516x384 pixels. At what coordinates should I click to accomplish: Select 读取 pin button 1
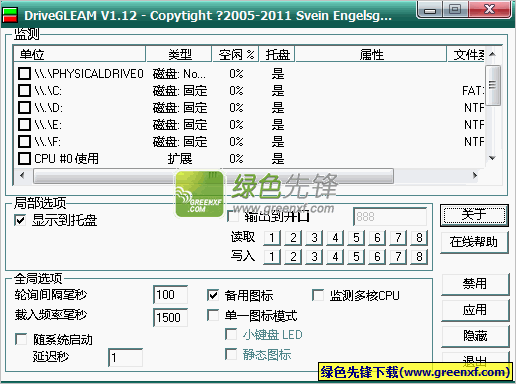[x=272, y=238]
